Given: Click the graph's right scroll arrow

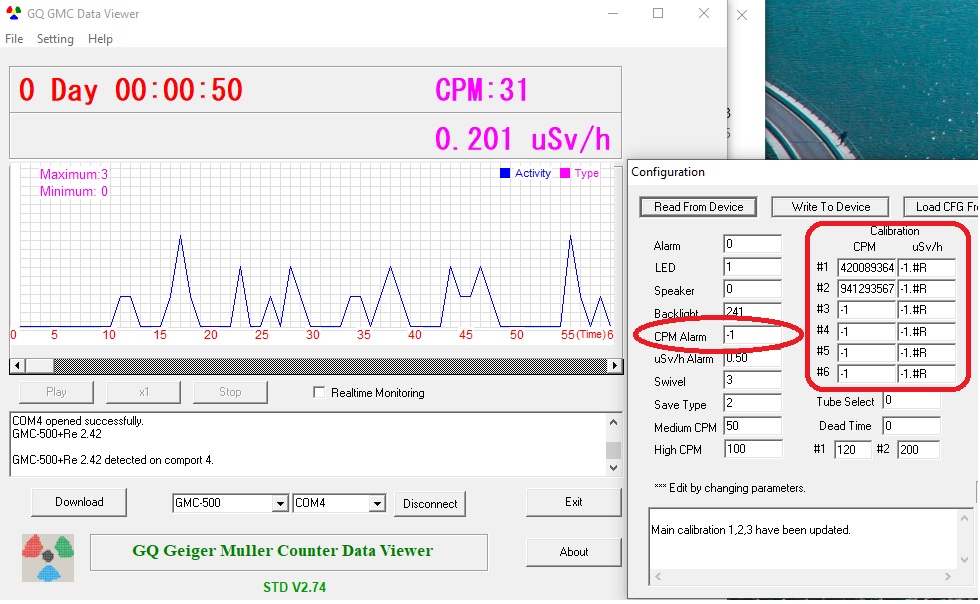Looking at the screenshot, I should (x=615, y=366).
